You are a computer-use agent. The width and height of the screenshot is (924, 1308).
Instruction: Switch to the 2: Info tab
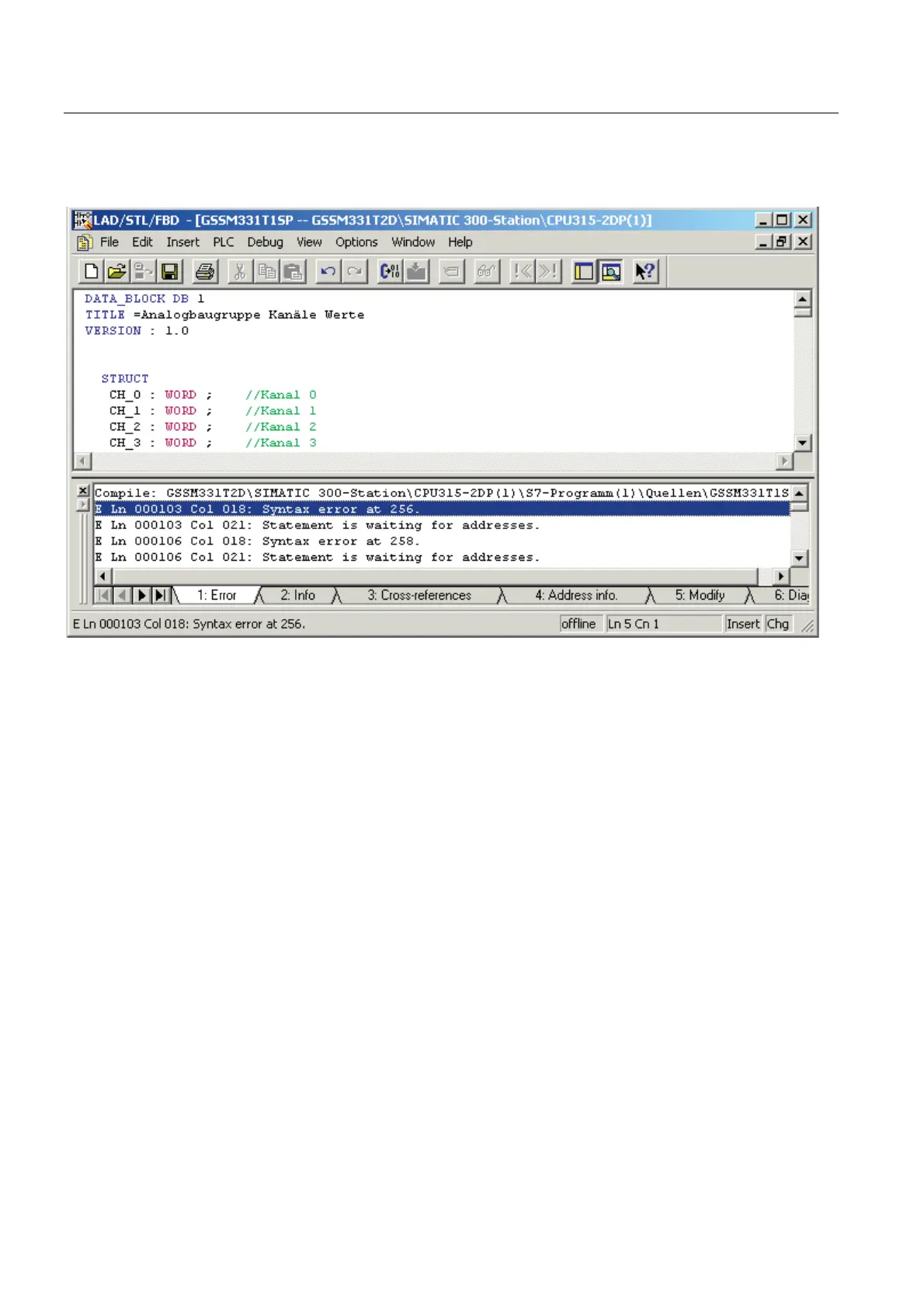pyautogui.click(x=298, y=596)
